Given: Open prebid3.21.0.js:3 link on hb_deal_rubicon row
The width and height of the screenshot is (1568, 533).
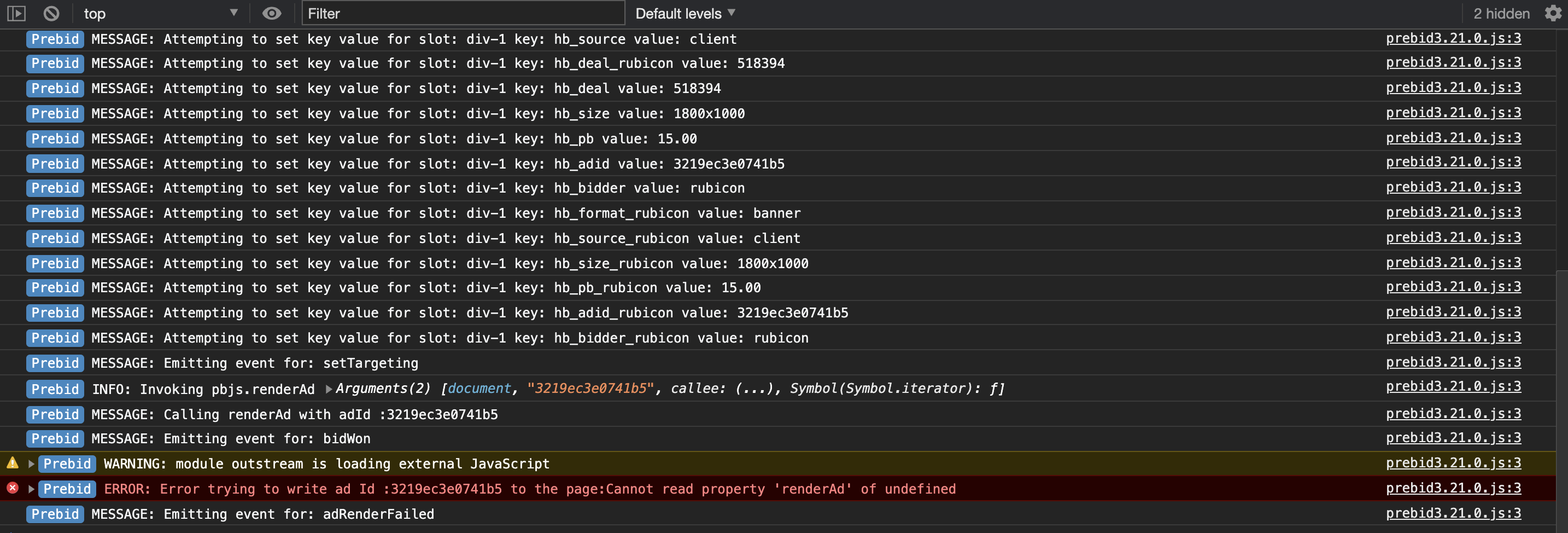Looking at the screenshot, I should [1454, 63].
